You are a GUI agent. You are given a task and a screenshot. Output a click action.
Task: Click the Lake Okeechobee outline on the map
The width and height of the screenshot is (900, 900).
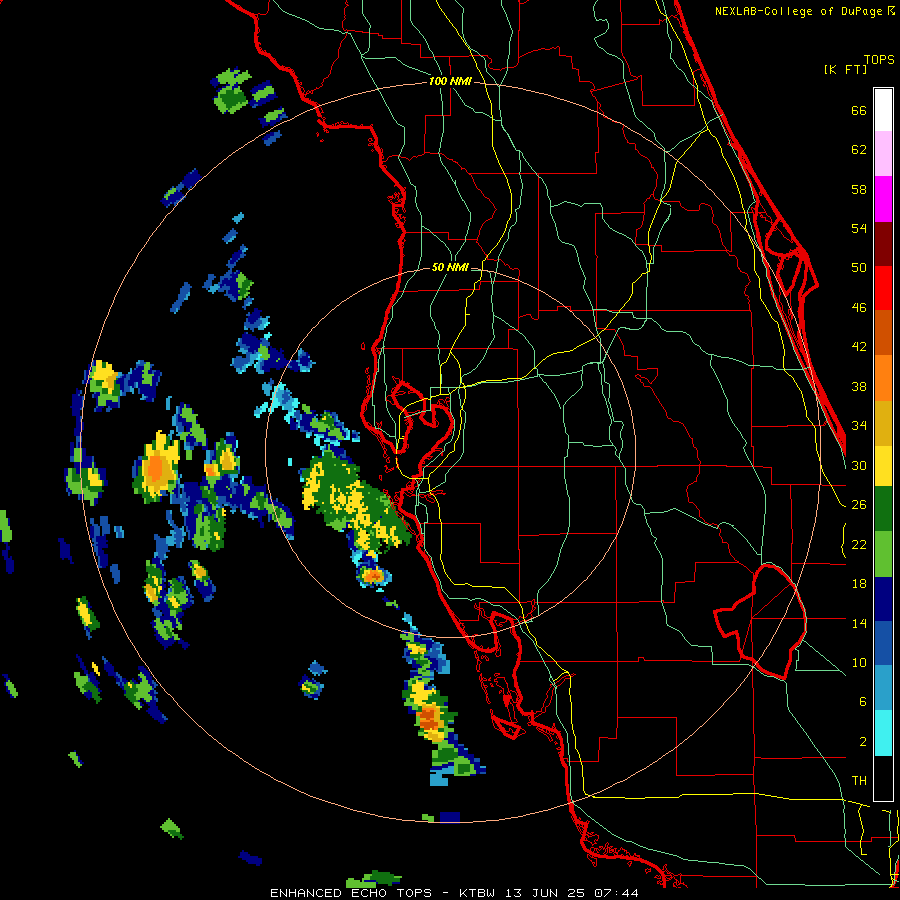click(x=761, y=622)
